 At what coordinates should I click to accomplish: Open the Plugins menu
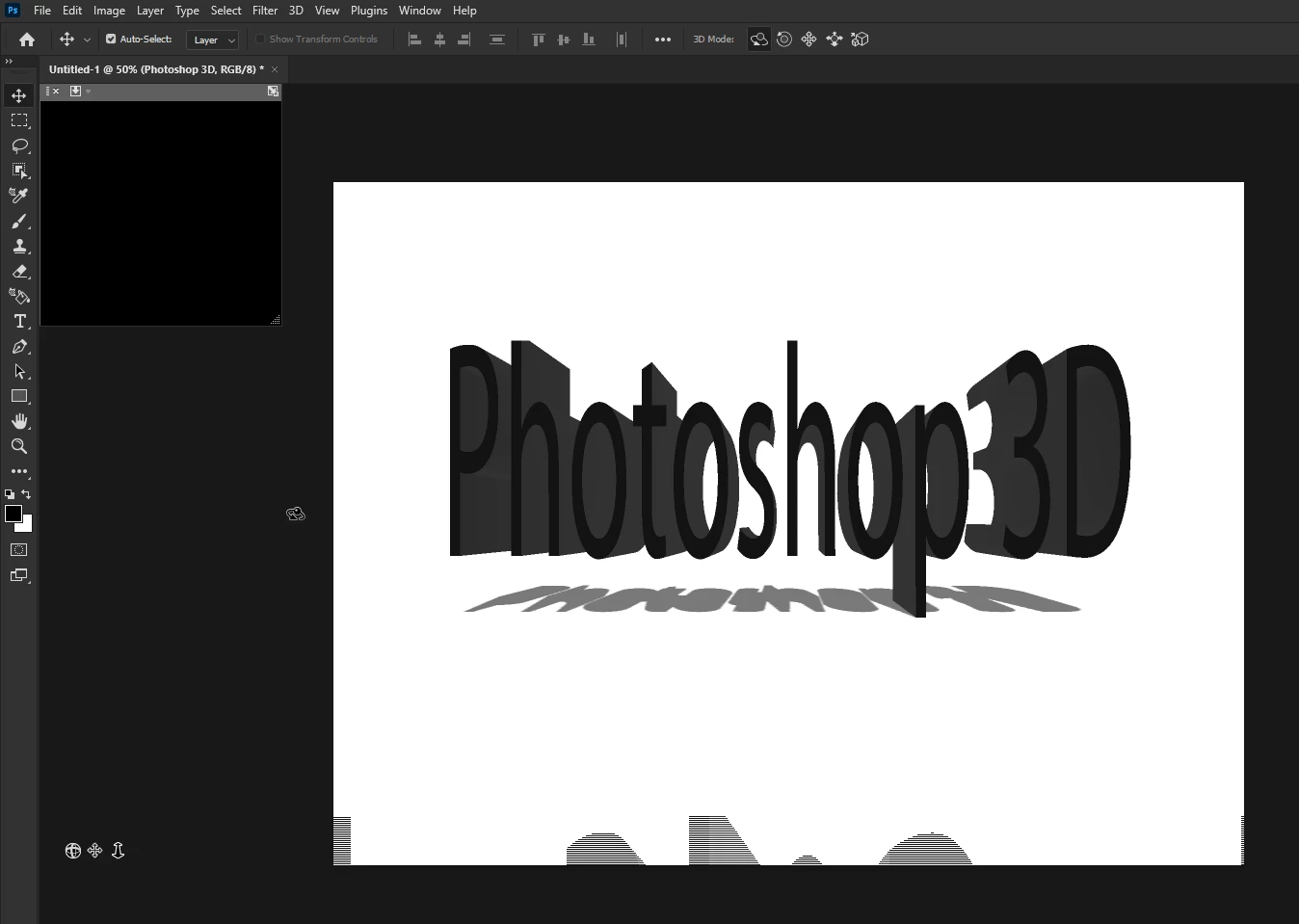pos(369,11)
